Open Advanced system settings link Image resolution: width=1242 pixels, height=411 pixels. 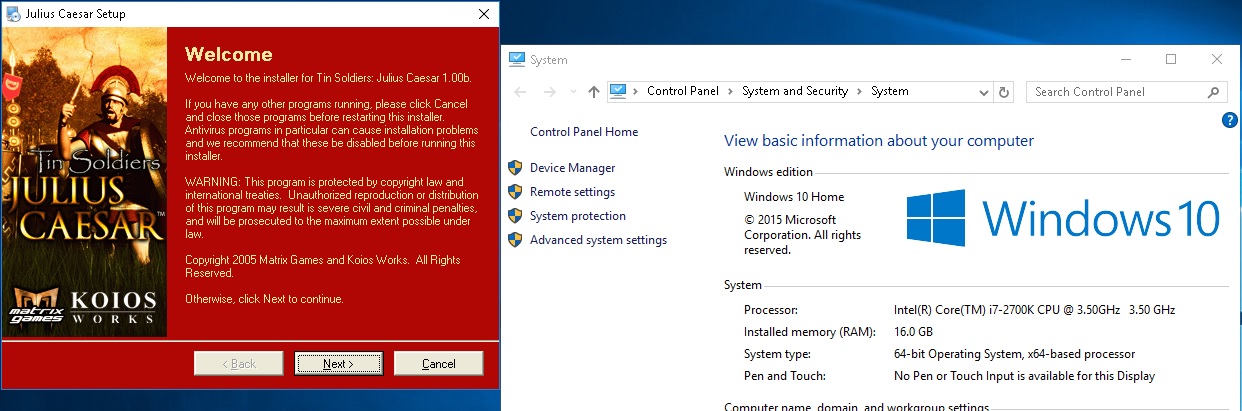(x=598, y=240)
